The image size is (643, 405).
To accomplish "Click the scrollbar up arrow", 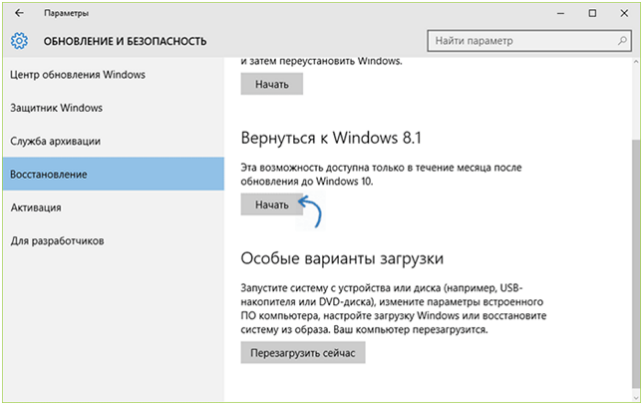I will (x=636, y=62).
